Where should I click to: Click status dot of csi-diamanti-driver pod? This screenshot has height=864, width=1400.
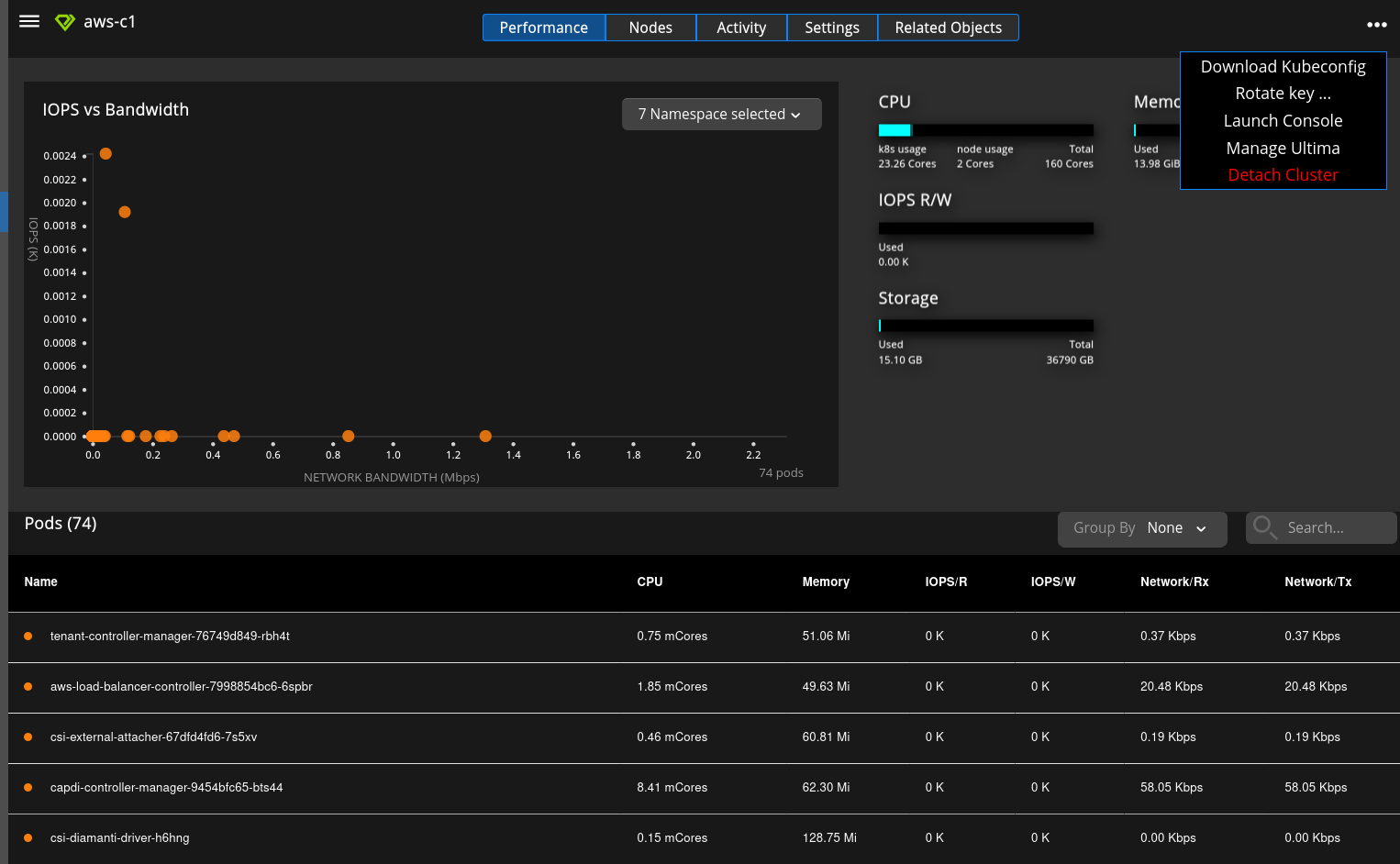28,837
